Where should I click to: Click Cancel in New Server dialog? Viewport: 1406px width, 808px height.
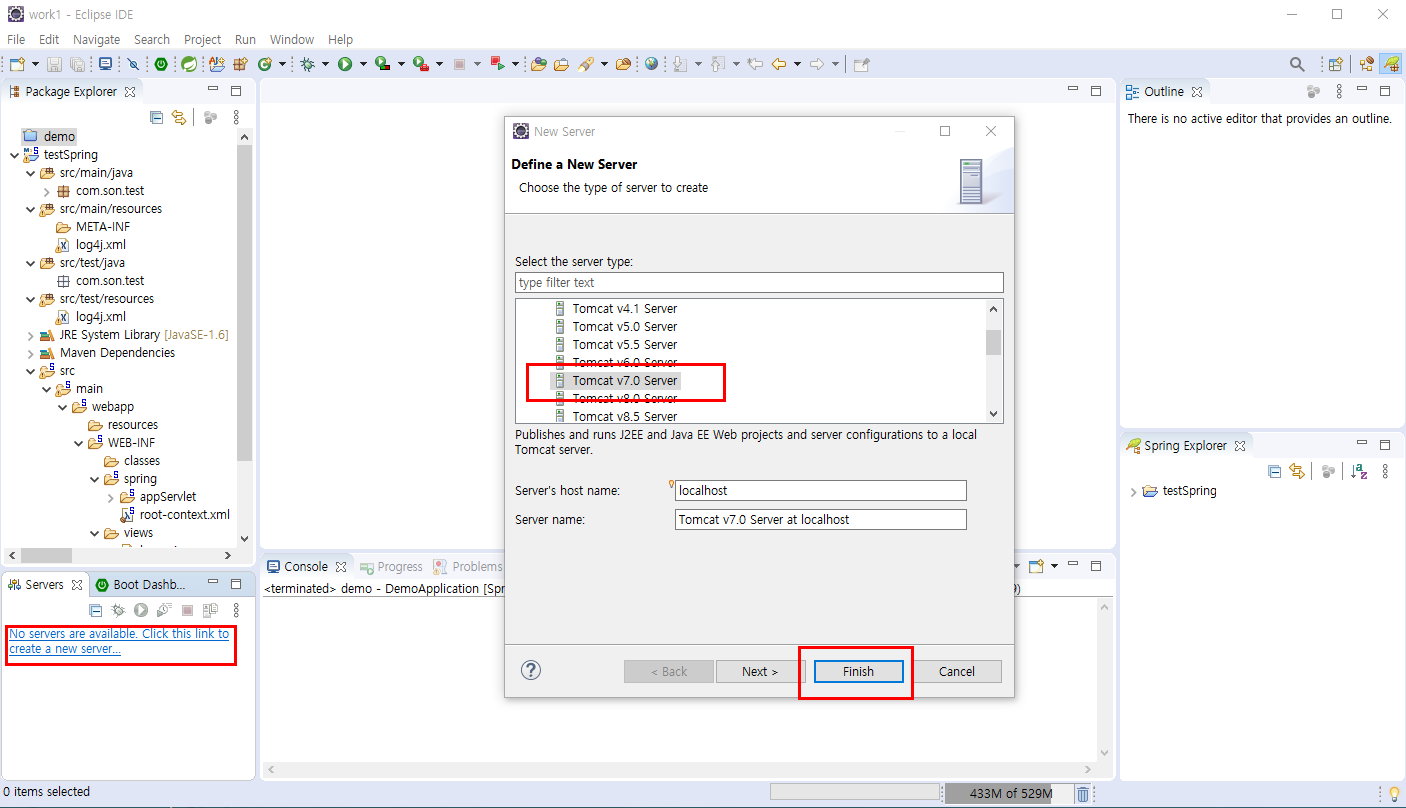click(957, 671)
